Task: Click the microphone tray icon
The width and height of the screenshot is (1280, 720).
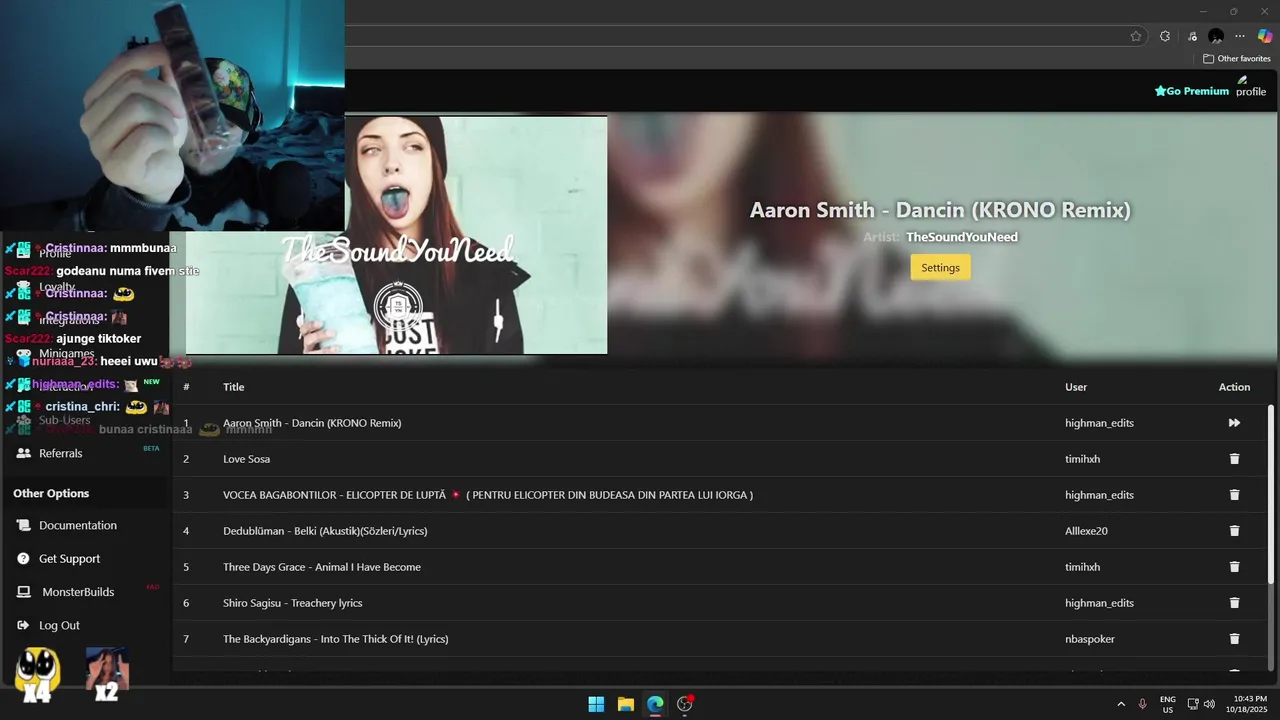Action: click(x=1142, y=704)
